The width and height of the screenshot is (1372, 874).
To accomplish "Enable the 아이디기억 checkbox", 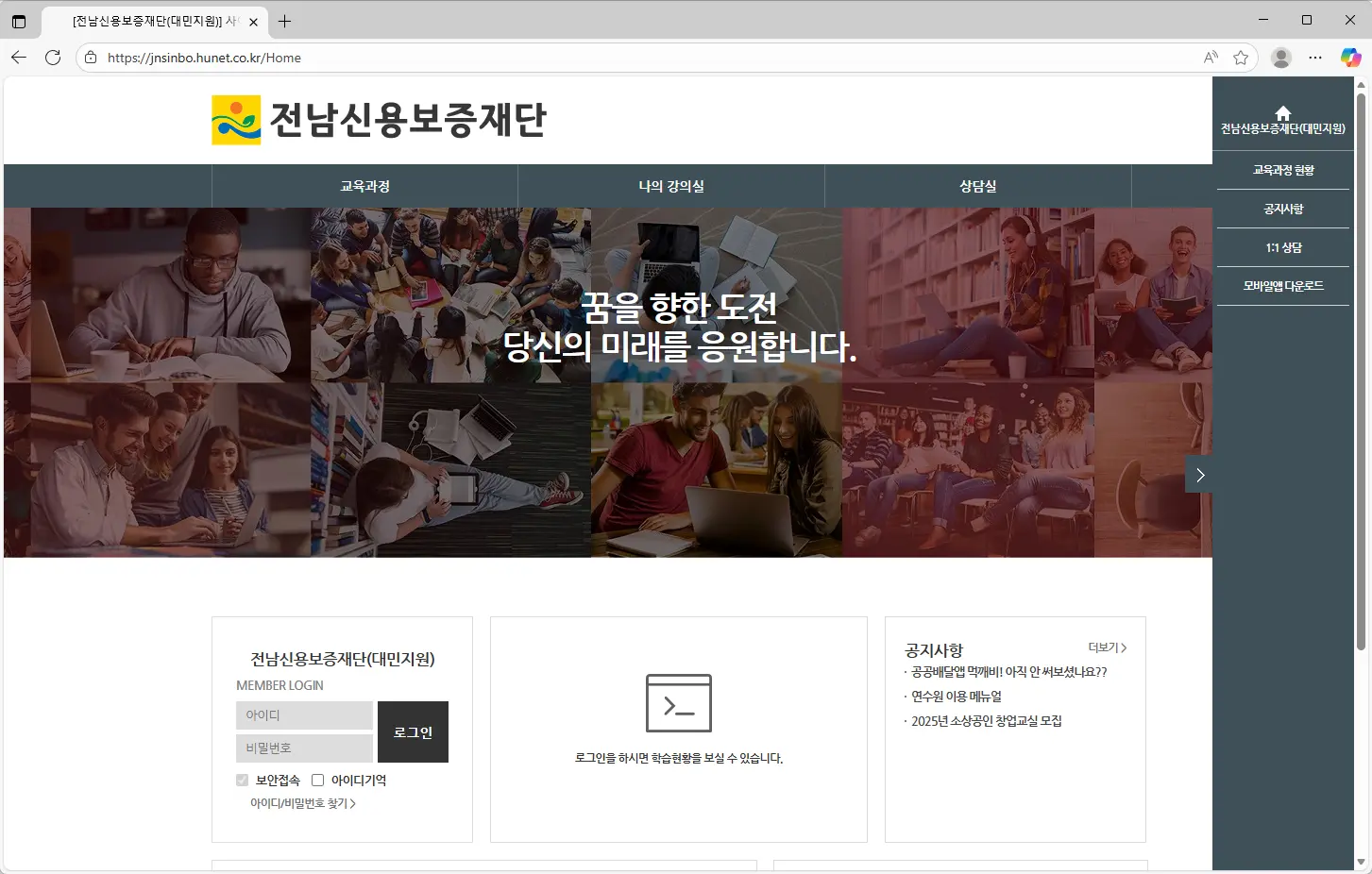I will (318, 780).
